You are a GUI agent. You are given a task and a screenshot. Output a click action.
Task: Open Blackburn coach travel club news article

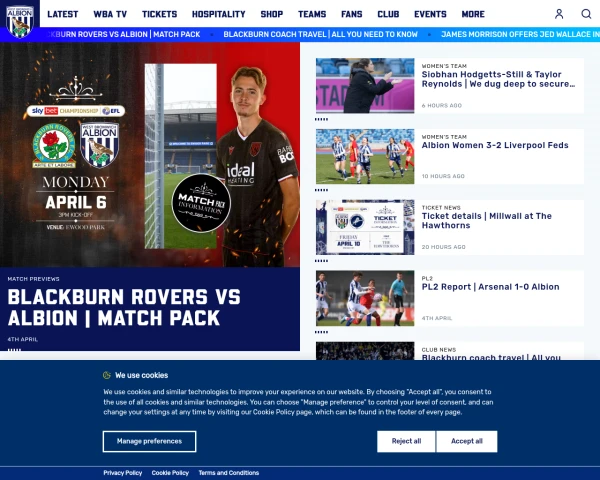(491, 358)
